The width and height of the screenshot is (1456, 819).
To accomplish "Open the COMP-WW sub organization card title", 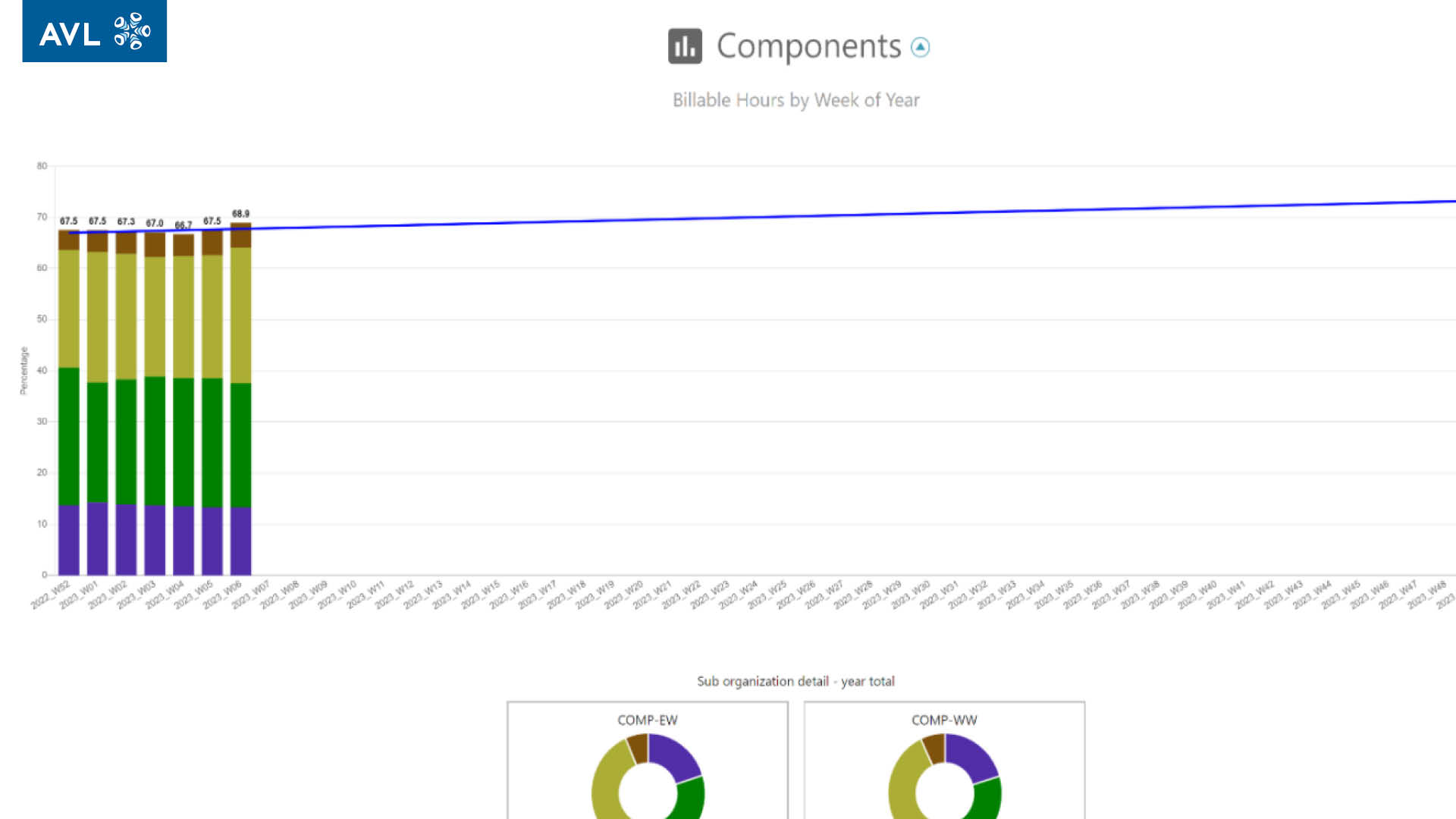I will (943, 720).
